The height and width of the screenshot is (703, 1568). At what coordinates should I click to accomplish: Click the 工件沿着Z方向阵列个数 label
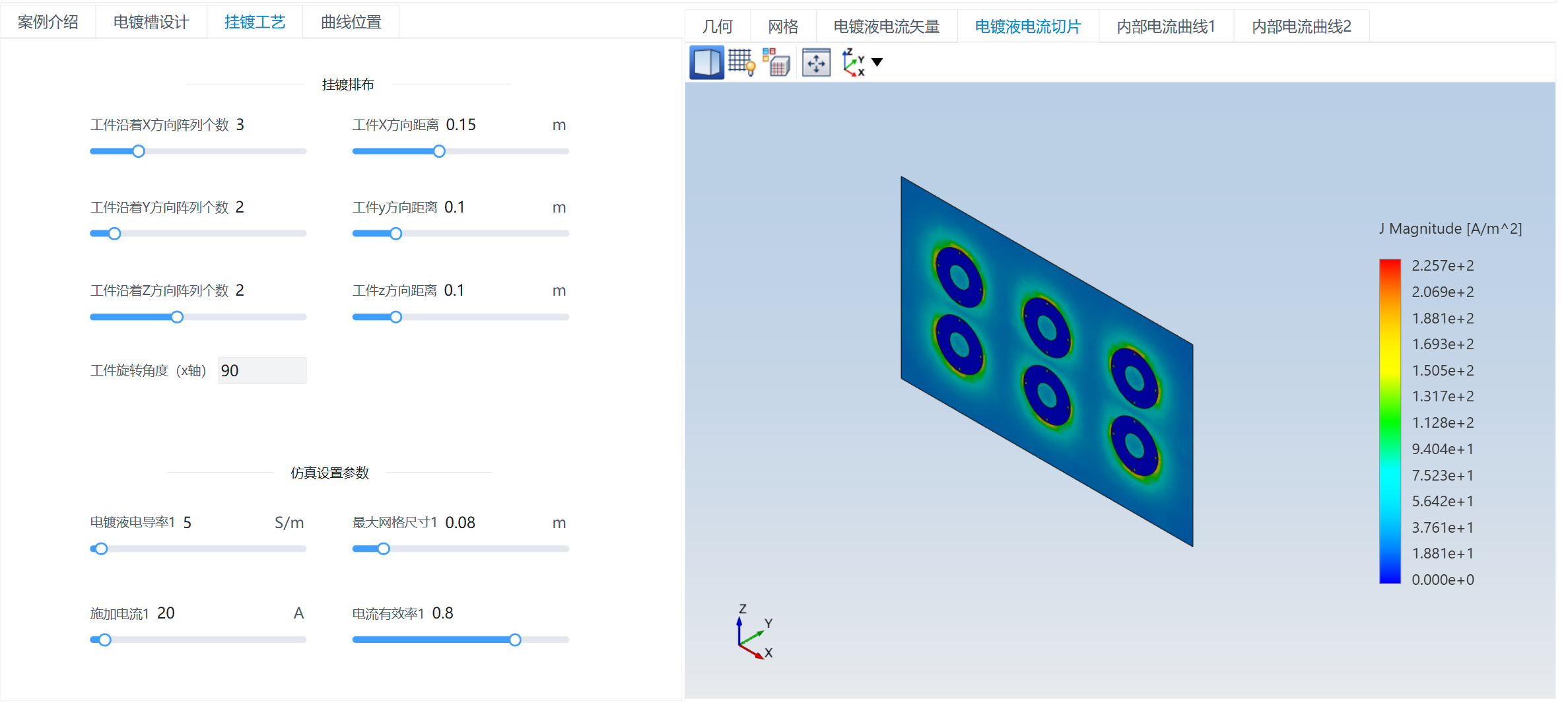pos(159,290)
